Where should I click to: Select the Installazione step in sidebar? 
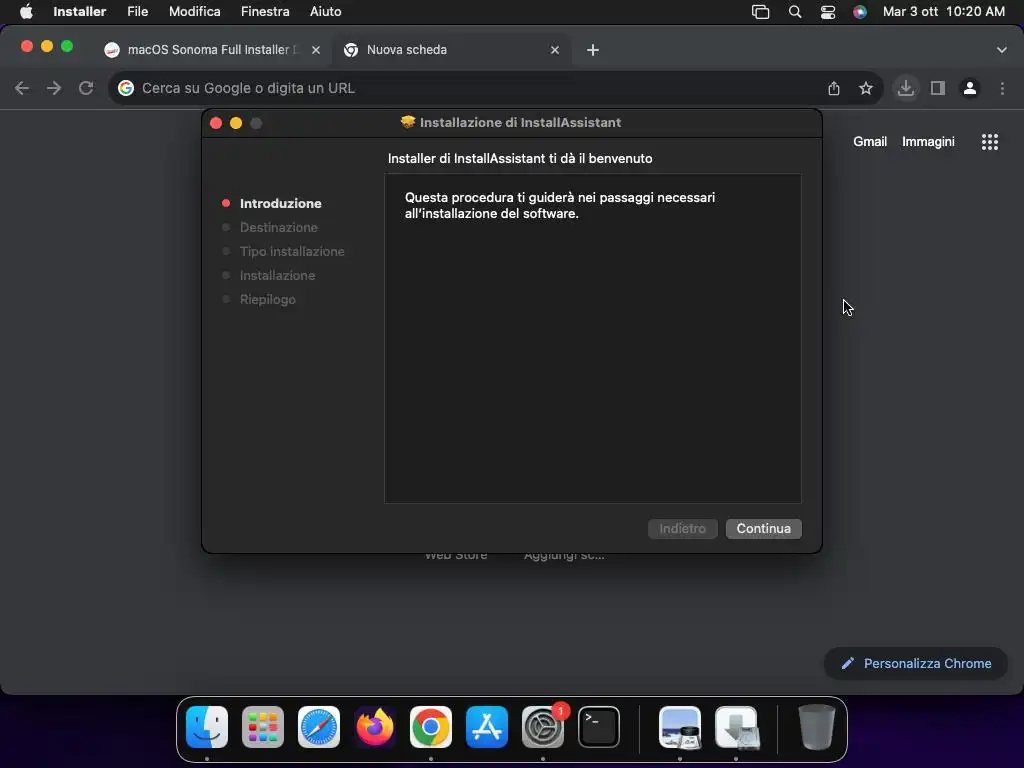click(x=277, y=276)
